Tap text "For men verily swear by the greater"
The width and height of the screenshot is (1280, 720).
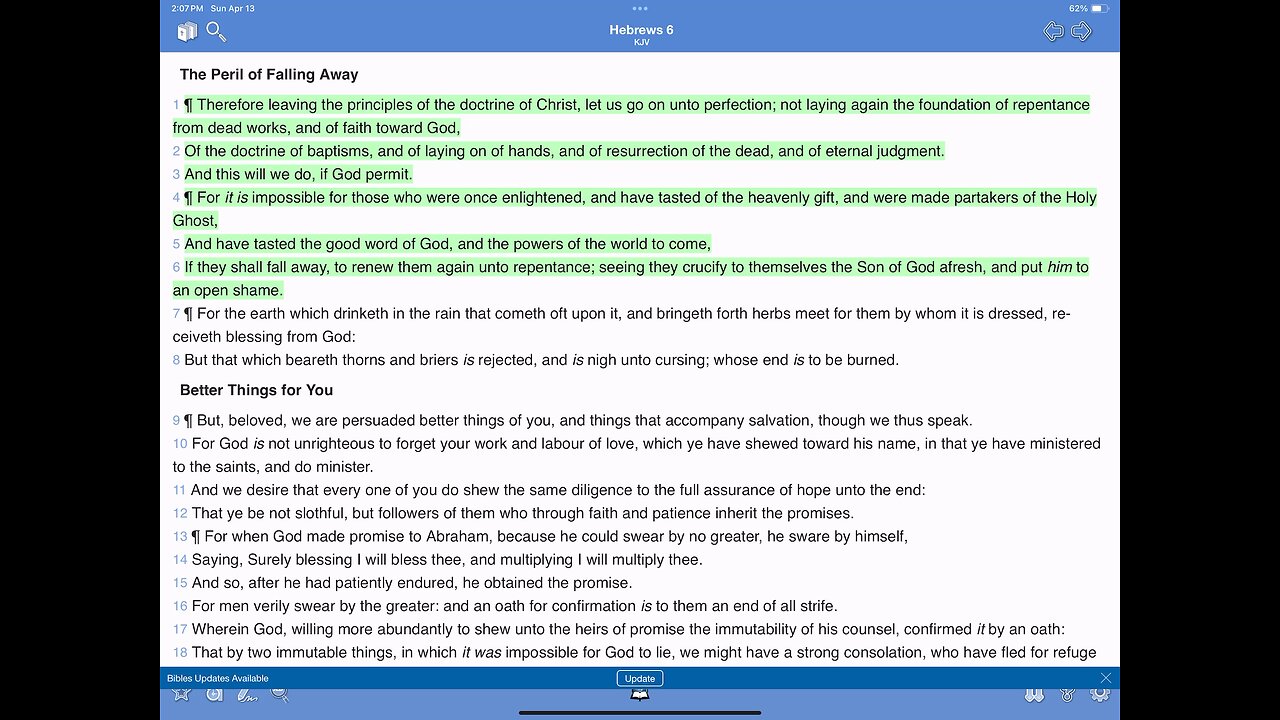point(316,606)
